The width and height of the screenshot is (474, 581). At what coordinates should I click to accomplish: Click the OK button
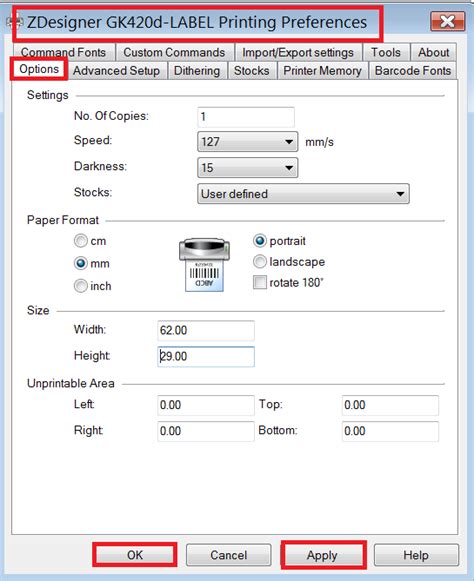135,555
